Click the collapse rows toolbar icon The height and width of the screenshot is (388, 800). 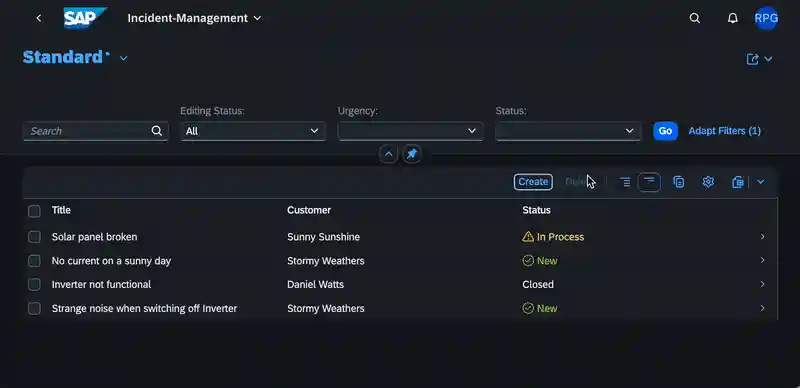[649, 182]
